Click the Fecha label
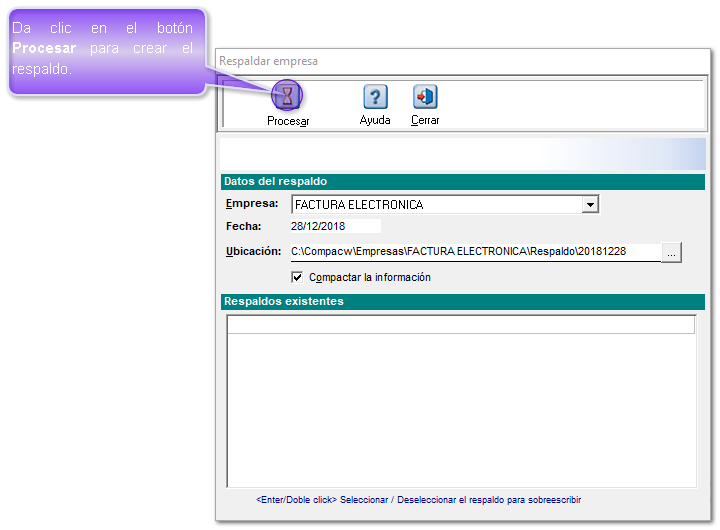720x530 pixels. tap(243, 226)
